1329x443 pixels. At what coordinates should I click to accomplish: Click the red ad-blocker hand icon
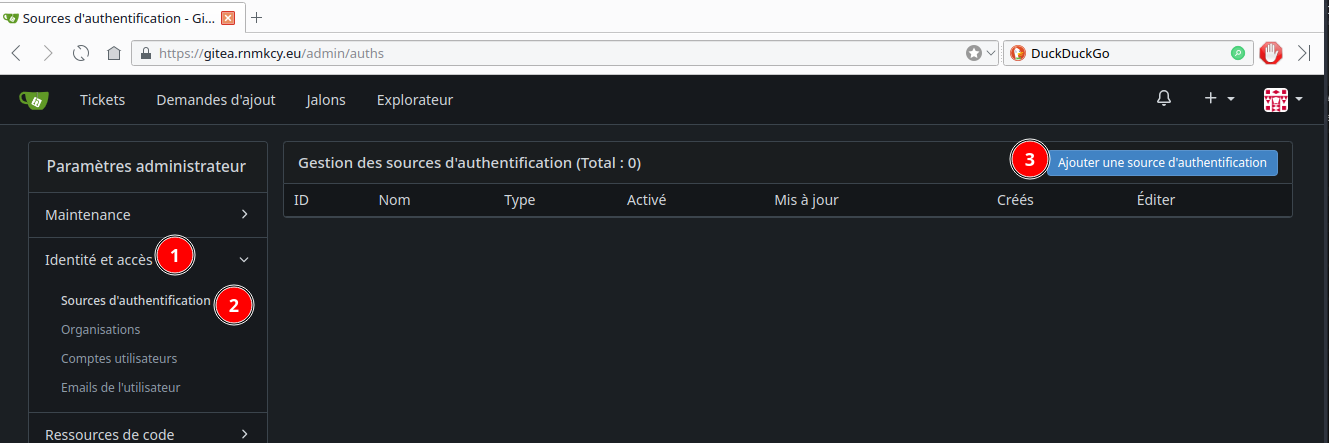tap(1271, 53)
